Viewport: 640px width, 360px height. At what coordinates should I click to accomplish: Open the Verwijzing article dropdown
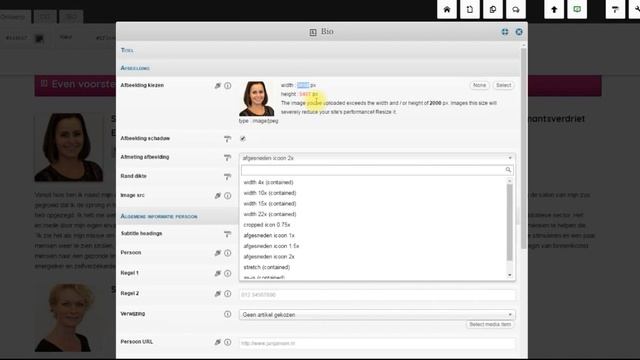tap(377, 315)
